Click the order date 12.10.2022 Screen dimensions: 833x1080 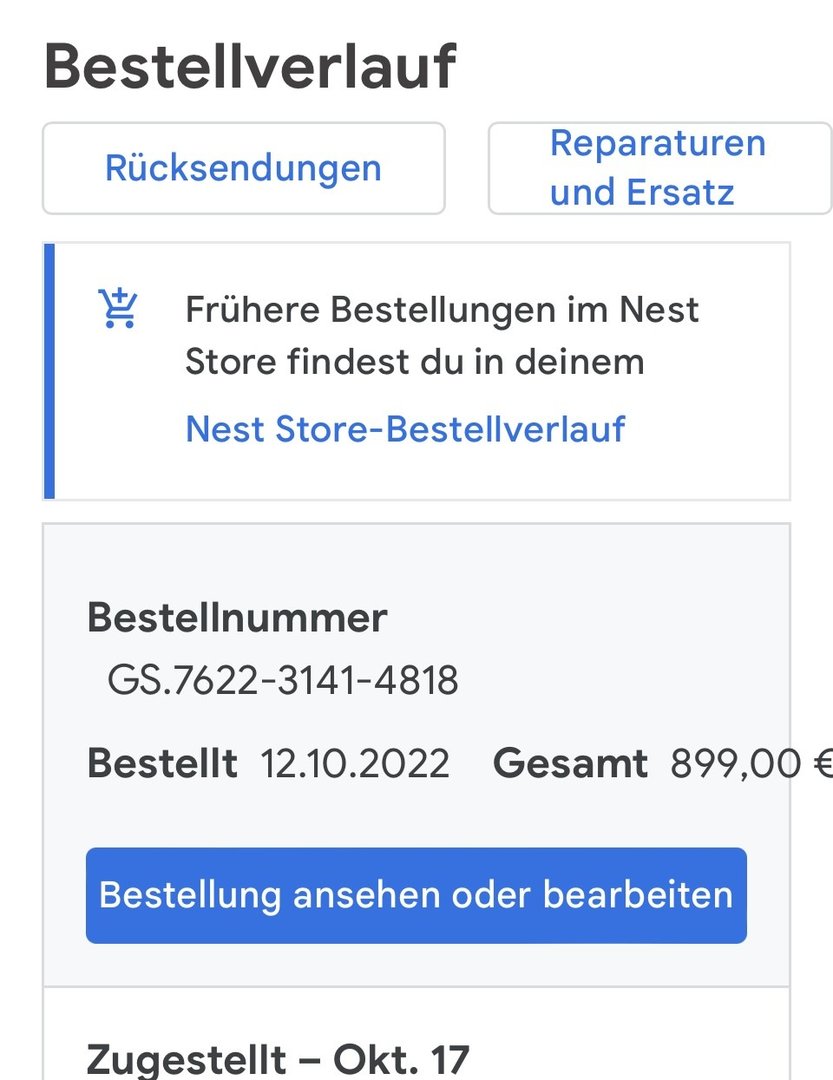355,764
